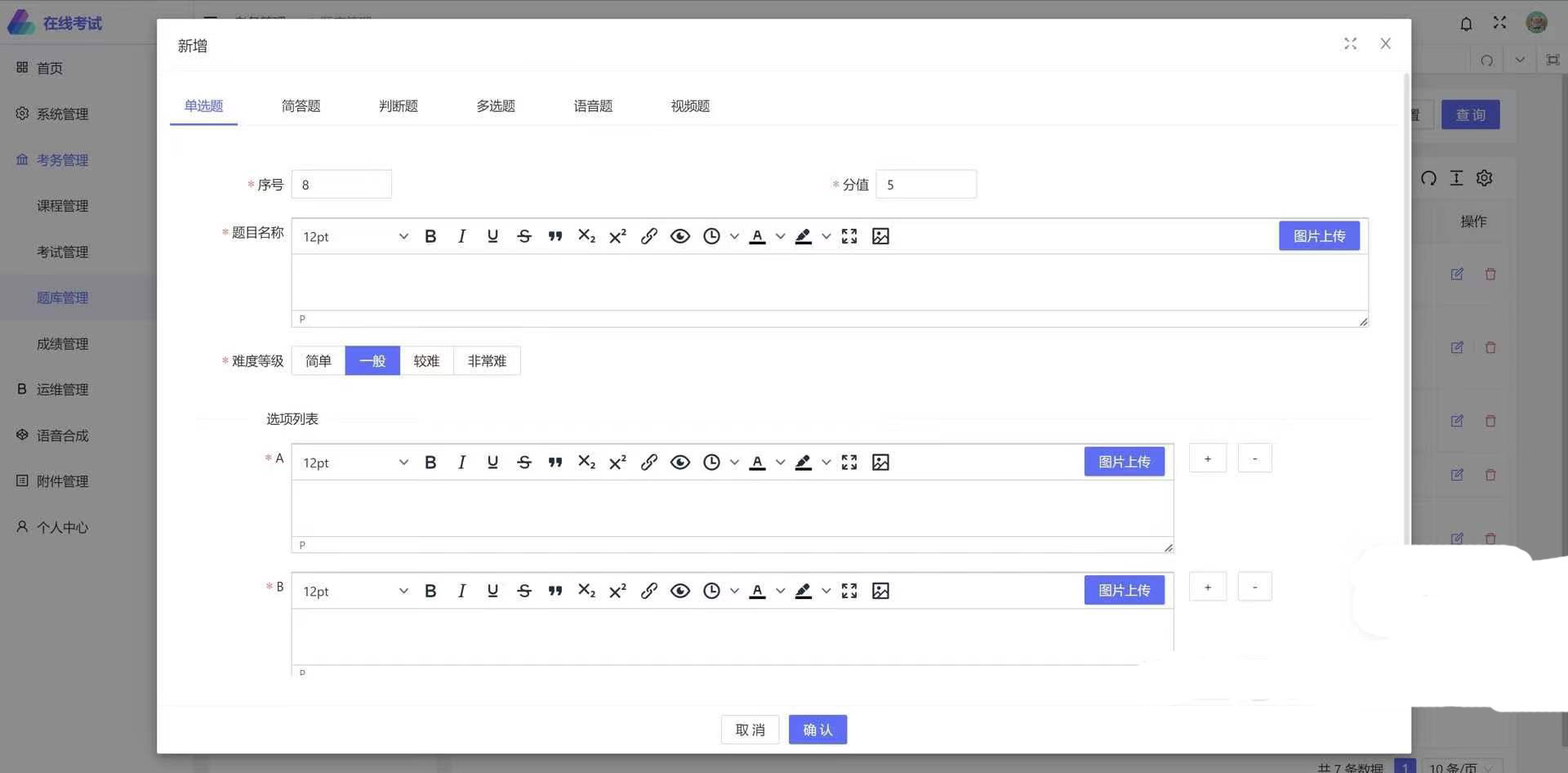Click the highlight color marker in 题目名称 editor
Screen dimensions: 1568x773
(x=804, y=237)
